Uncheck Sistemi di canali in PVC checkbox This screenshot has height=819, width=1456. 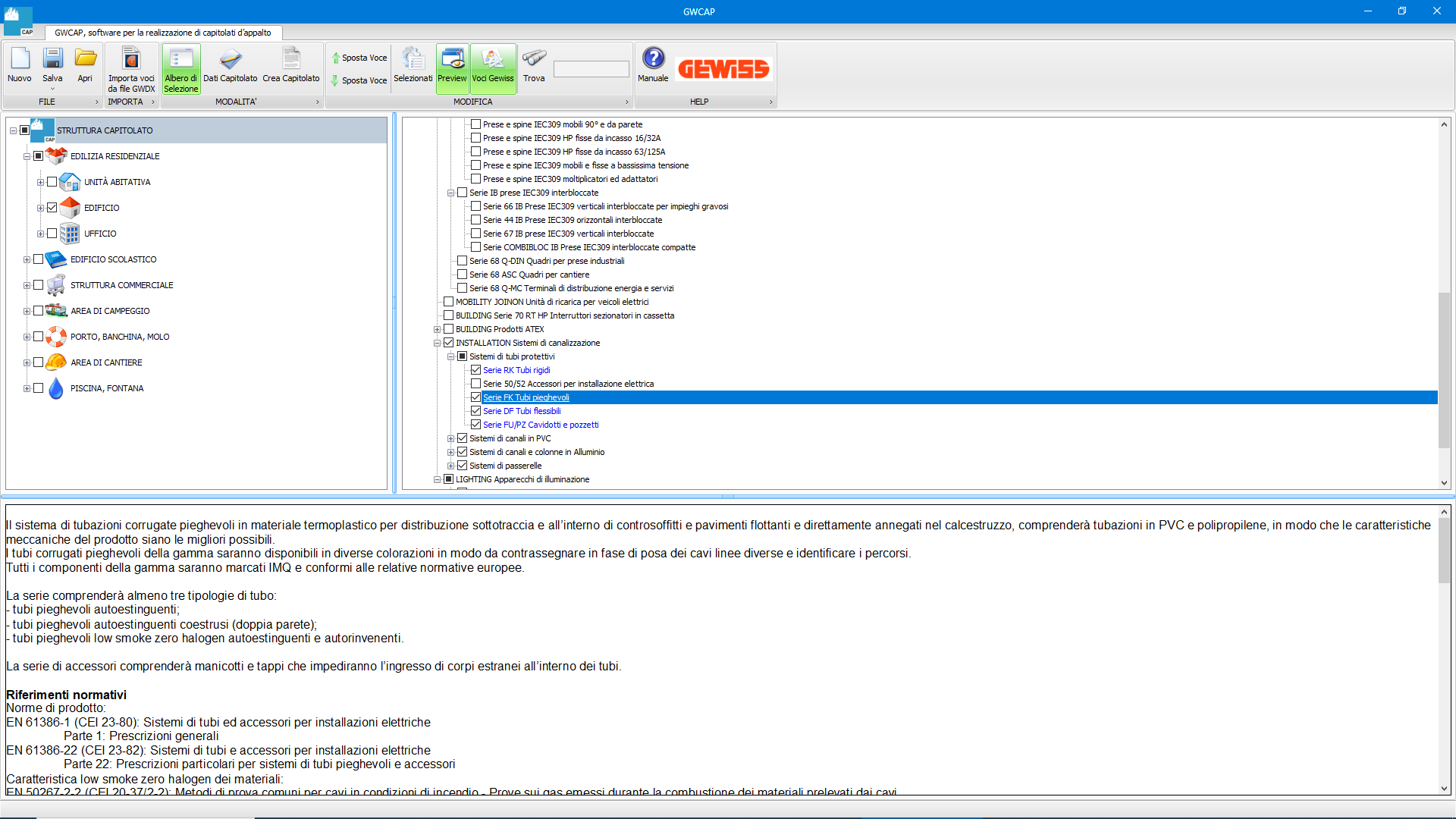(x=463, y=438)
